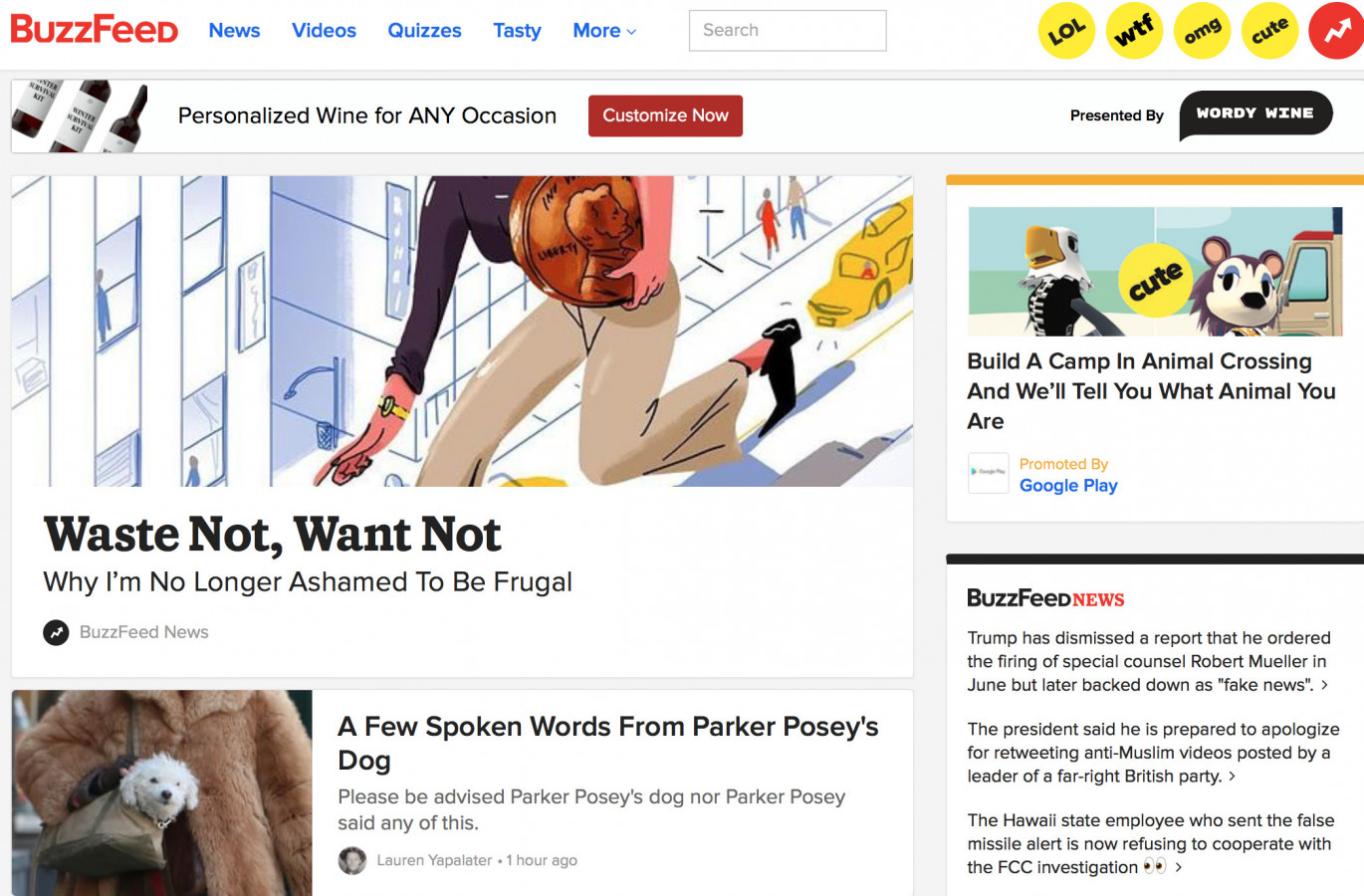Click the LOL badge icon

[1066, 31]
